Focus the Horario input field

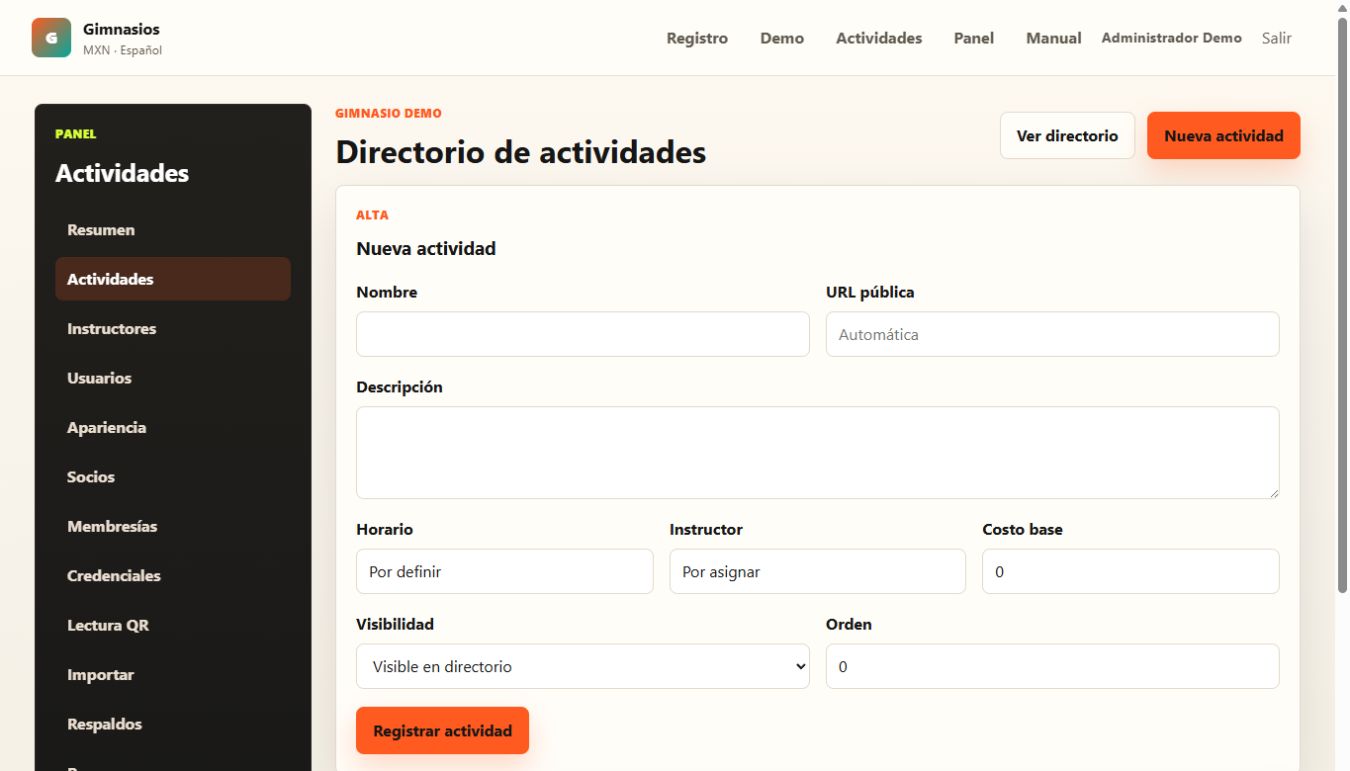[505, 571]
